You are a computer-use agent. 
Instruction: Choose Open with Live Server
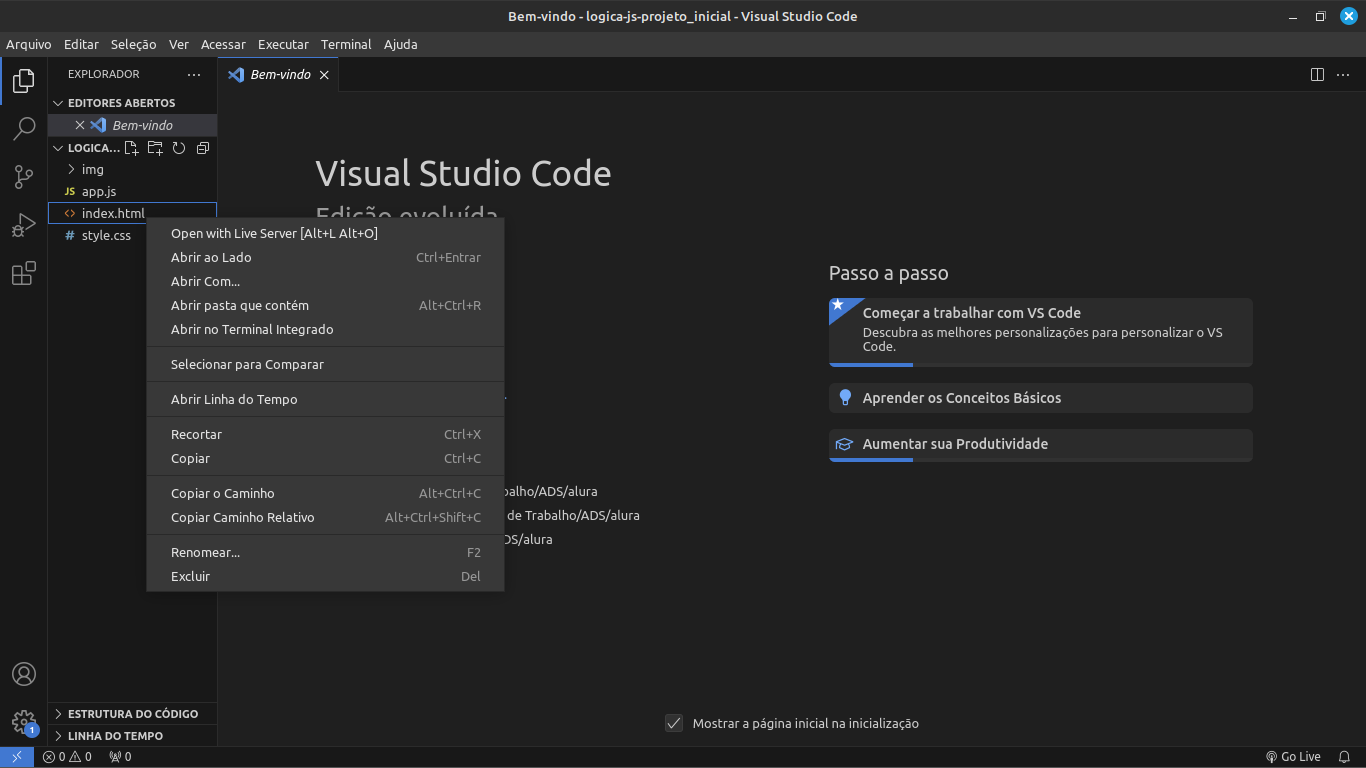[325, 234]
